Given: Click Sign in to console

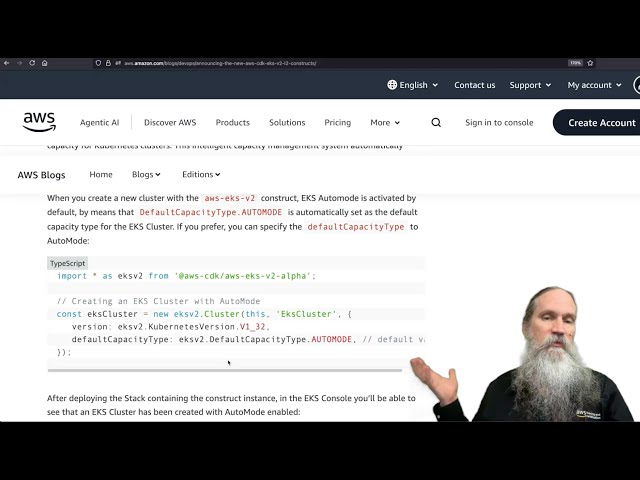Looking at the screenshot, I should click(499, 122).
